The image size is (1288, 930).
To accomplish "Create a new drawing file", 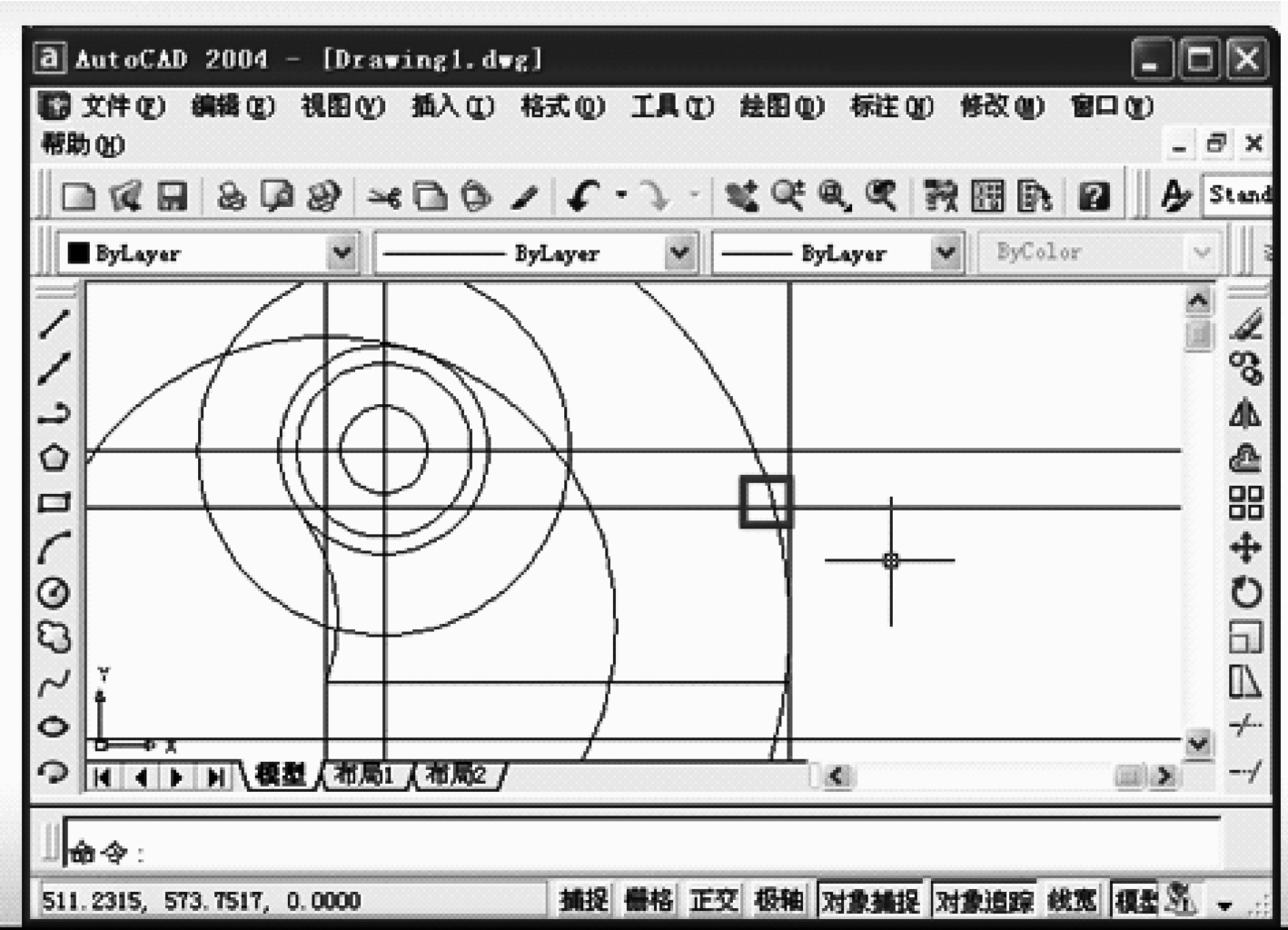I will [x=79, y=195].
